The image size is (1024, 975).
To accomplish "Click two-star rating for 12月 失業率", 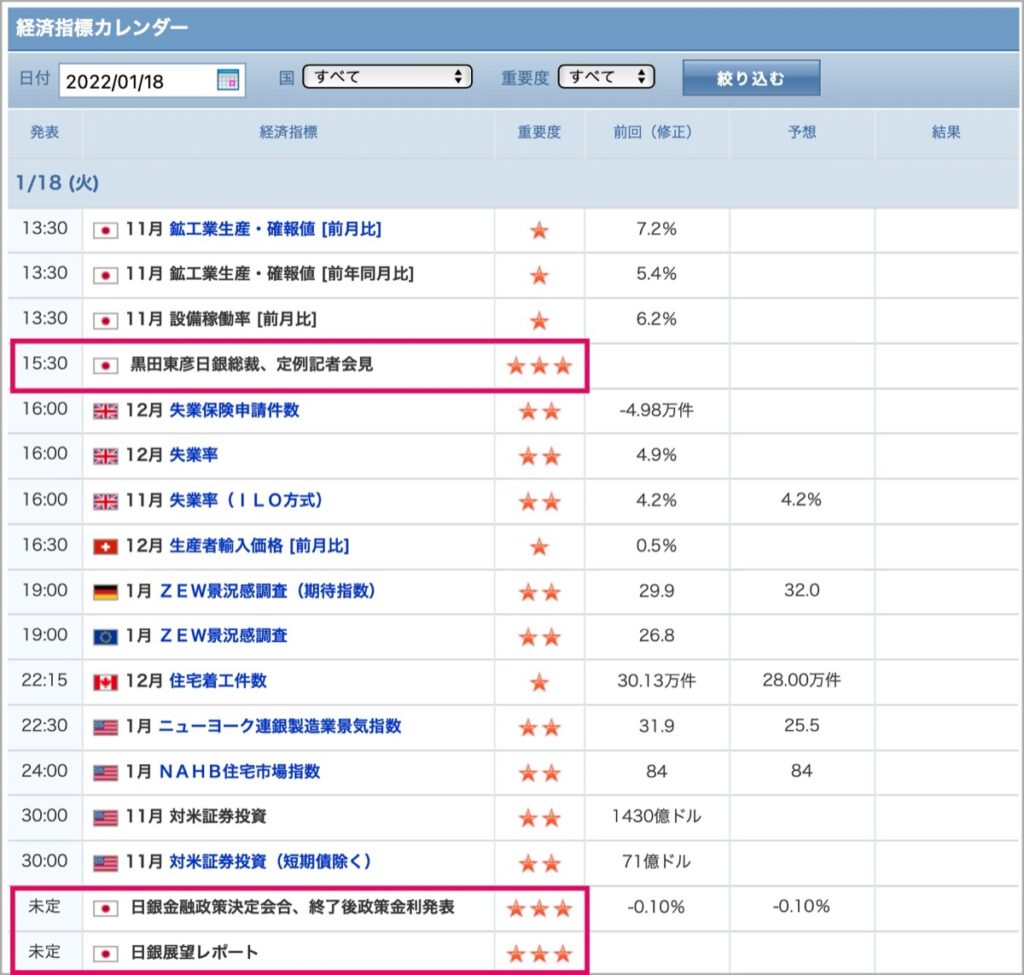I will click(x=539, y=456).
